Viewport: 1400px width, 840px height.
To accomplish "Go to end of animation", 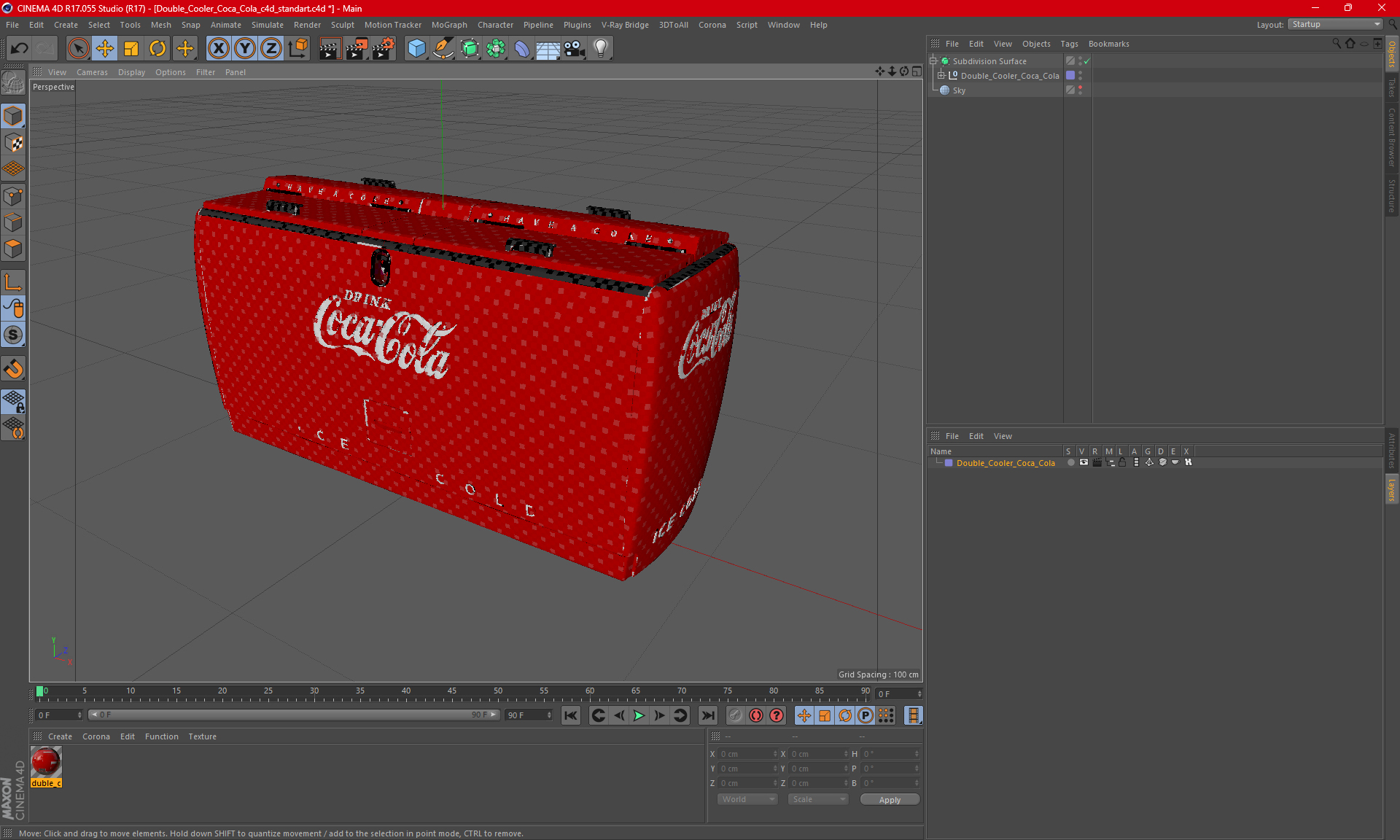I will (x=707, y=715).
